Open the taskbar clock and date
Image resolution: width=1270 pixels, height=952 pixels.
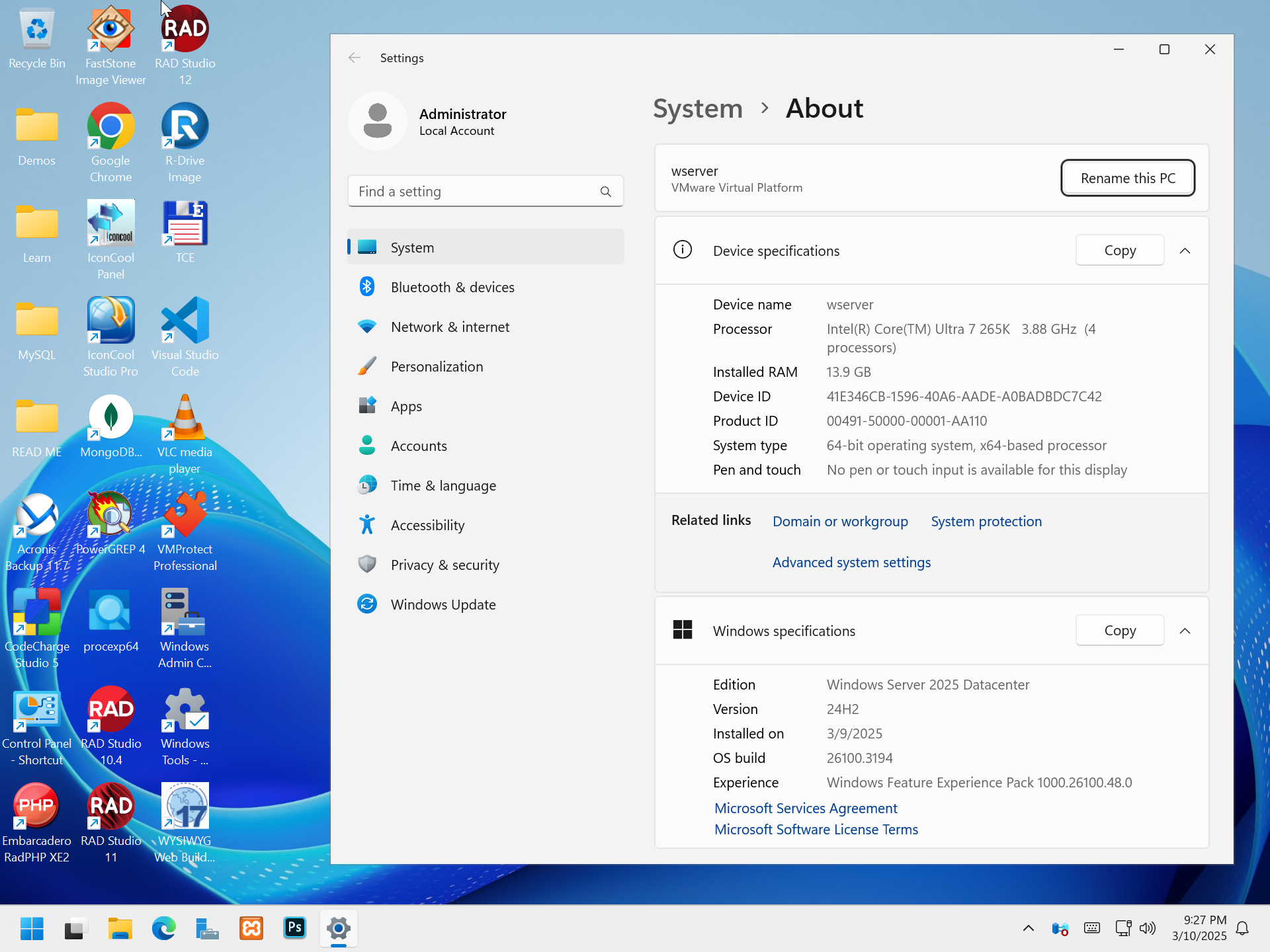[1199, 928]
